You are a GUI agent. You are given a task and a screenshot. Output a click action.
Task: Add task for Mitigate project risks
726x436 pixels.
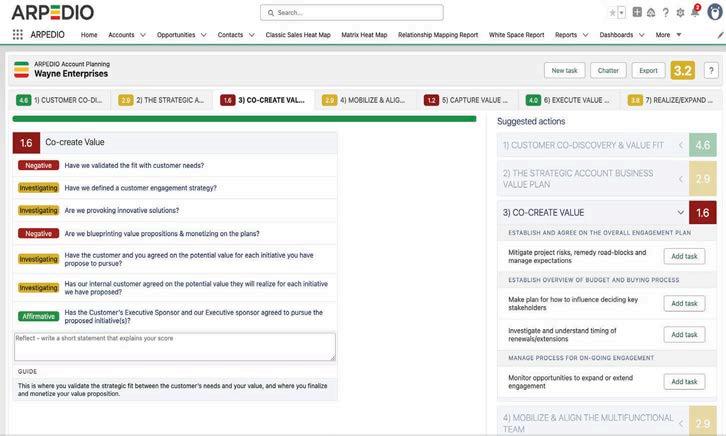point(684,256)
